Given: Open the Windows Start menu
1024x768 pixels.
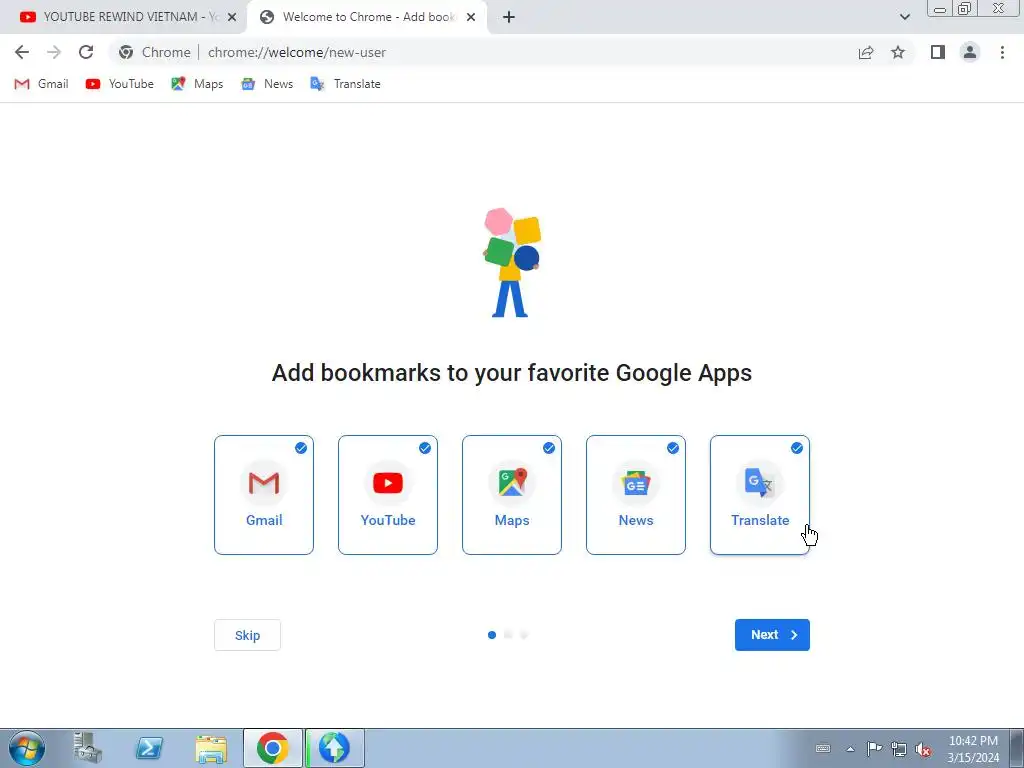Looking at the screenshot, I should coord(27,748).
